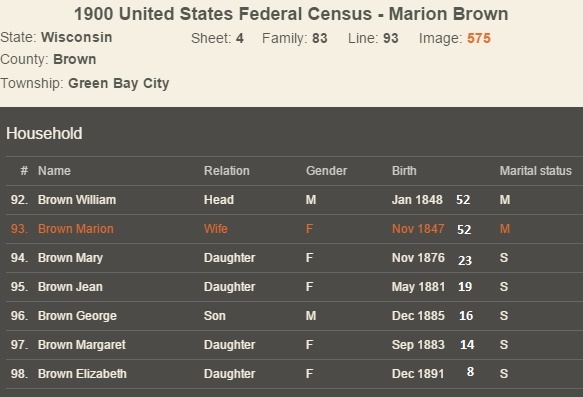Viewport: 583px width, 397px height.
Task: Open image number 575 link
Action: coord(479,38)
